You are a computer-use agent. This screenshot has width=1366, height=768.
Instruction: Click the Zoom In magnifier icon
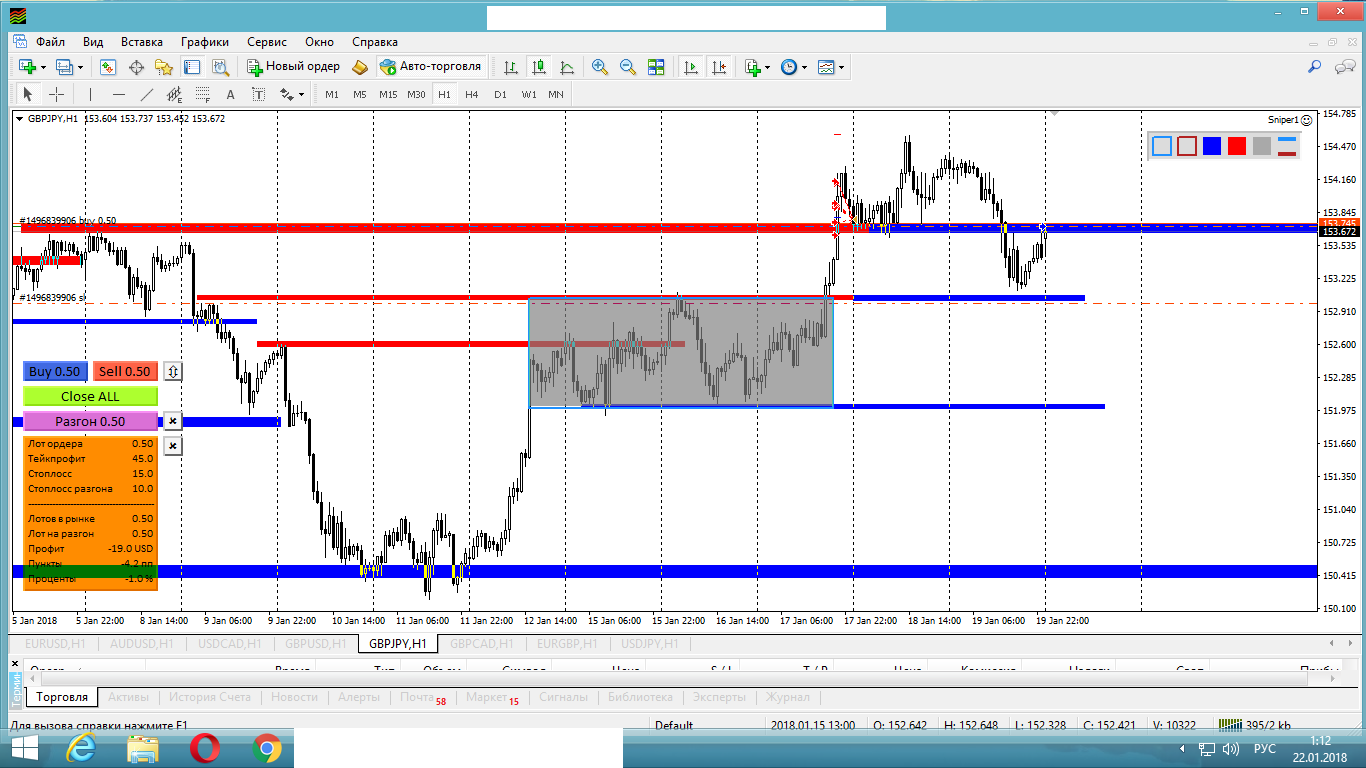(x=600, y=67)
